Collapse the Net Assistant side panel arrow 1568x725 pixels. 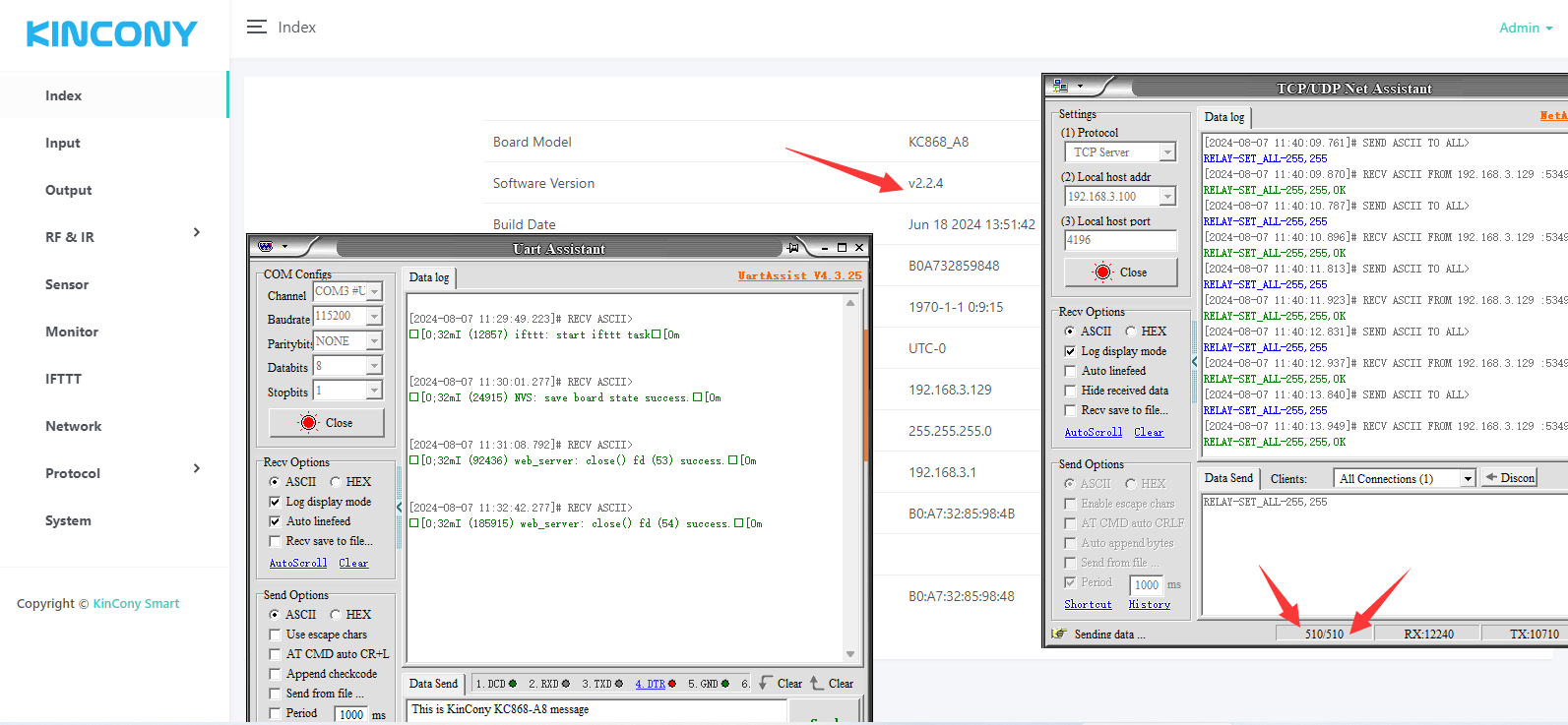click(1194, 362)
